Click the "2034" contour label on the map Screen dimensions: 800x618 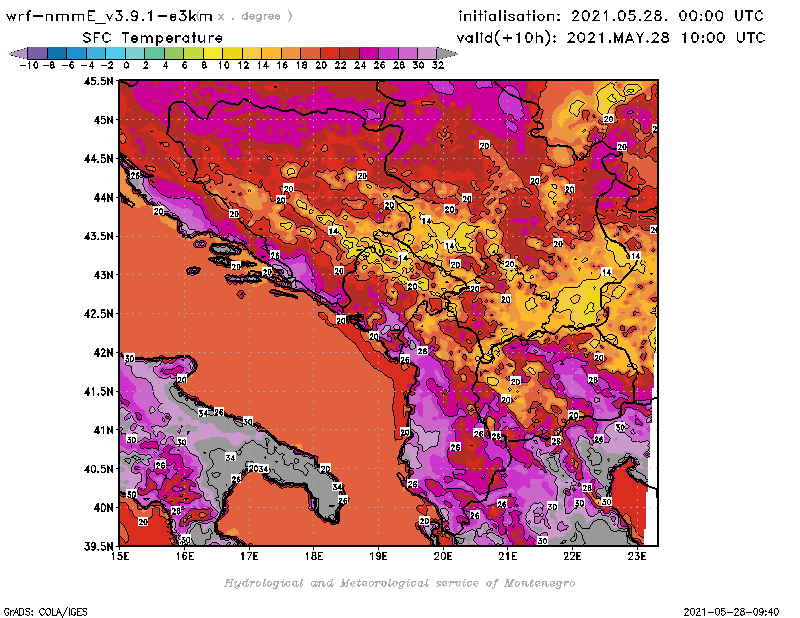coord(258,468)
